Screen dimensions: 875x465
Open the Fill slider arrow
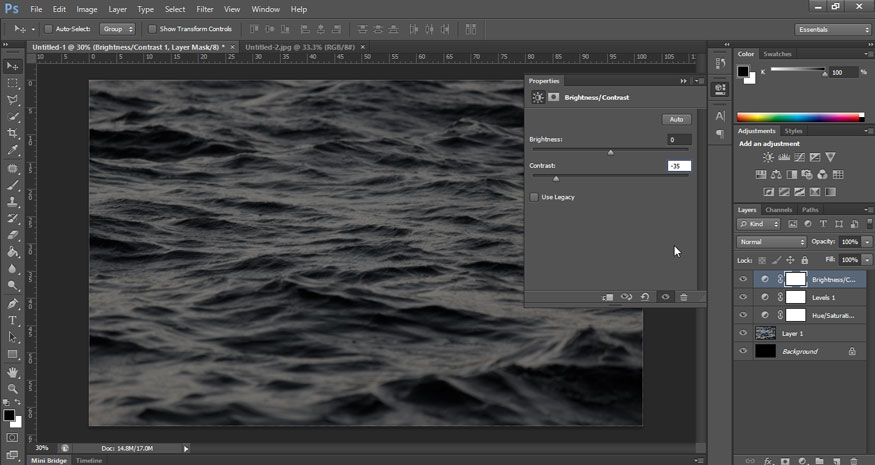(x=867, y=260)
